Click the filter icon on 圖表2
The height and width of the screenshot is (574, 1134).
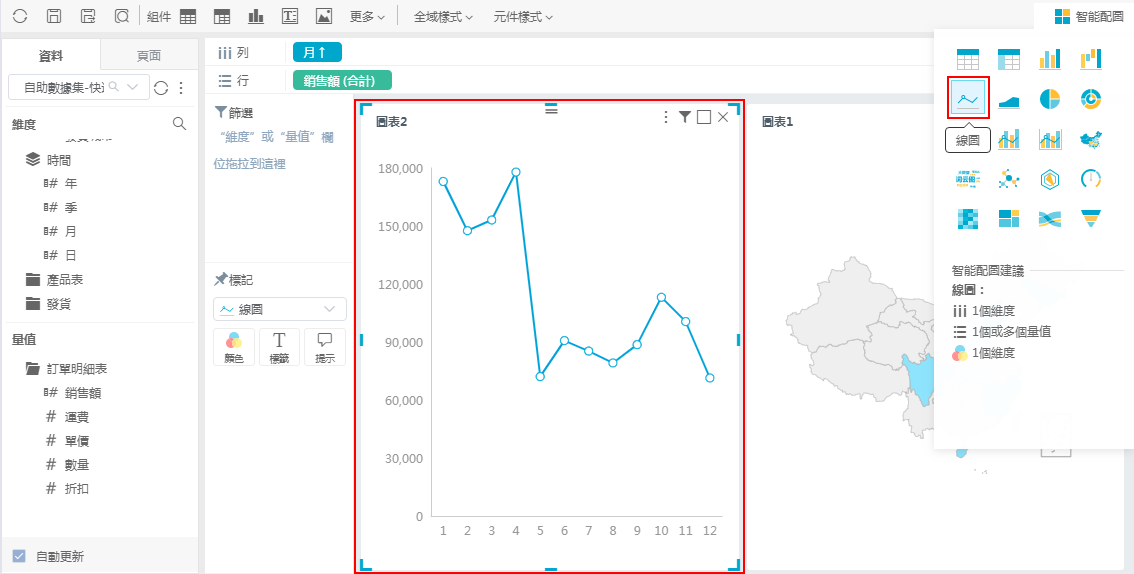point(684,117)
